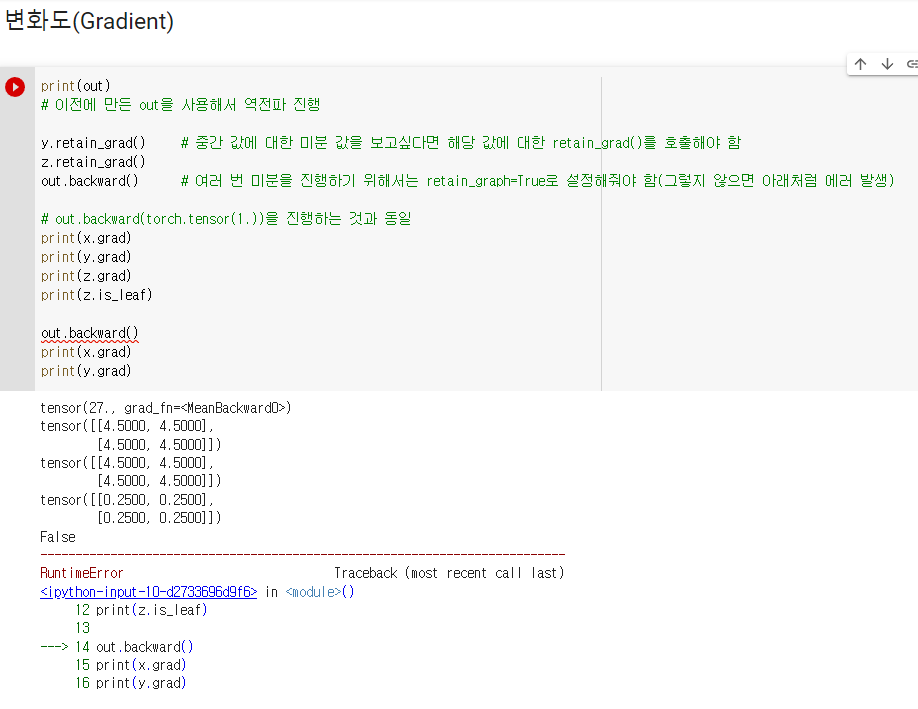
Task: Click the underlined out.backward() code line
Action: click(x=90, y=333)
